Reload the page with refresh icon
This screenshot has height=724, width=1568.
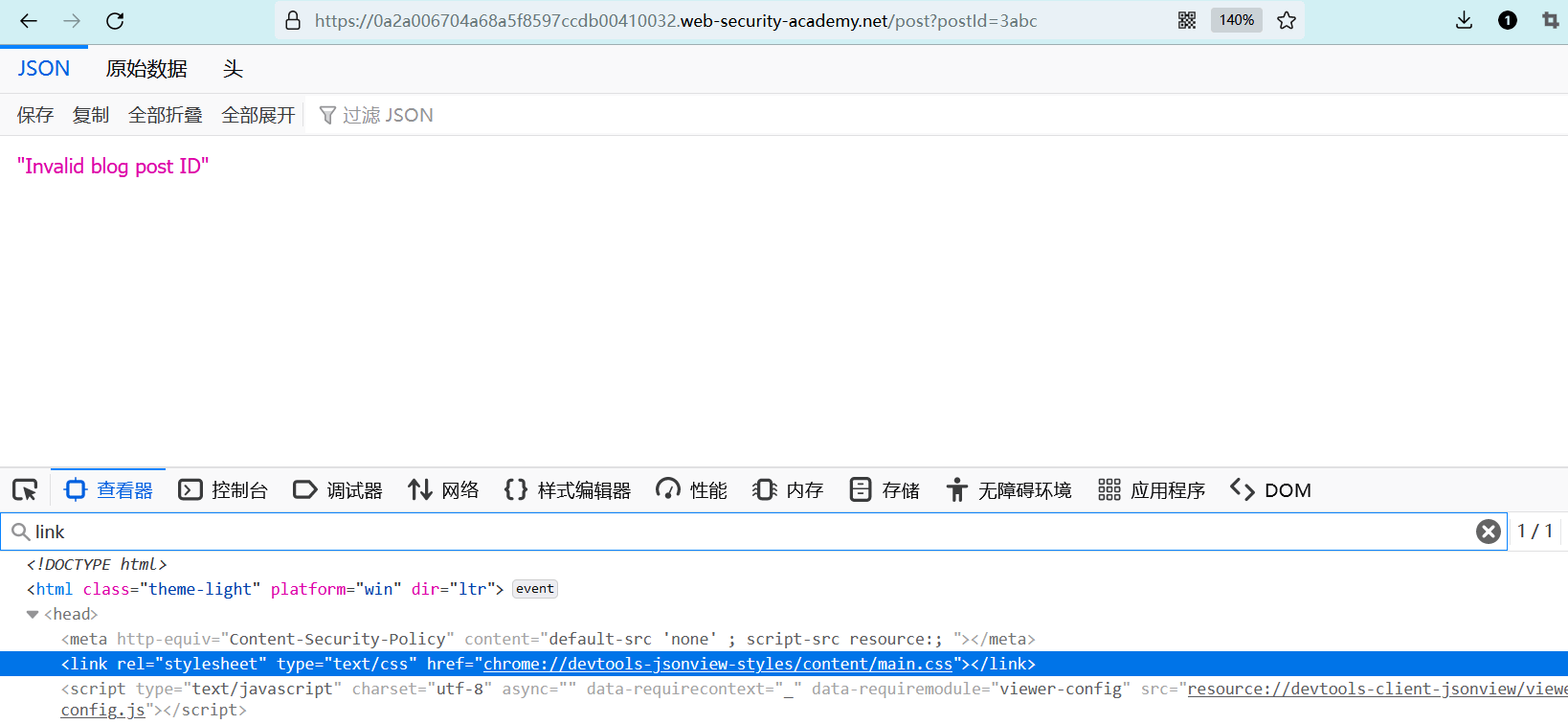pyautogui.click(x=115, y=21)
